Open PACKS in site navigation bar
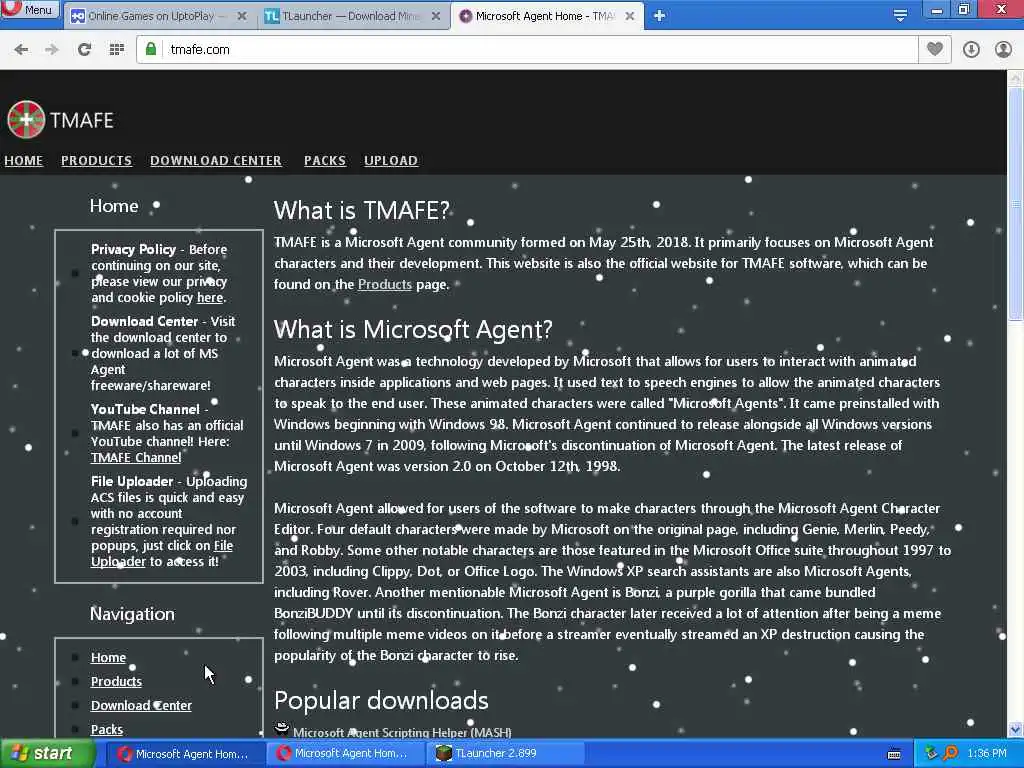The width and height of the screenshot is (1024, 768). pos(325,161)
